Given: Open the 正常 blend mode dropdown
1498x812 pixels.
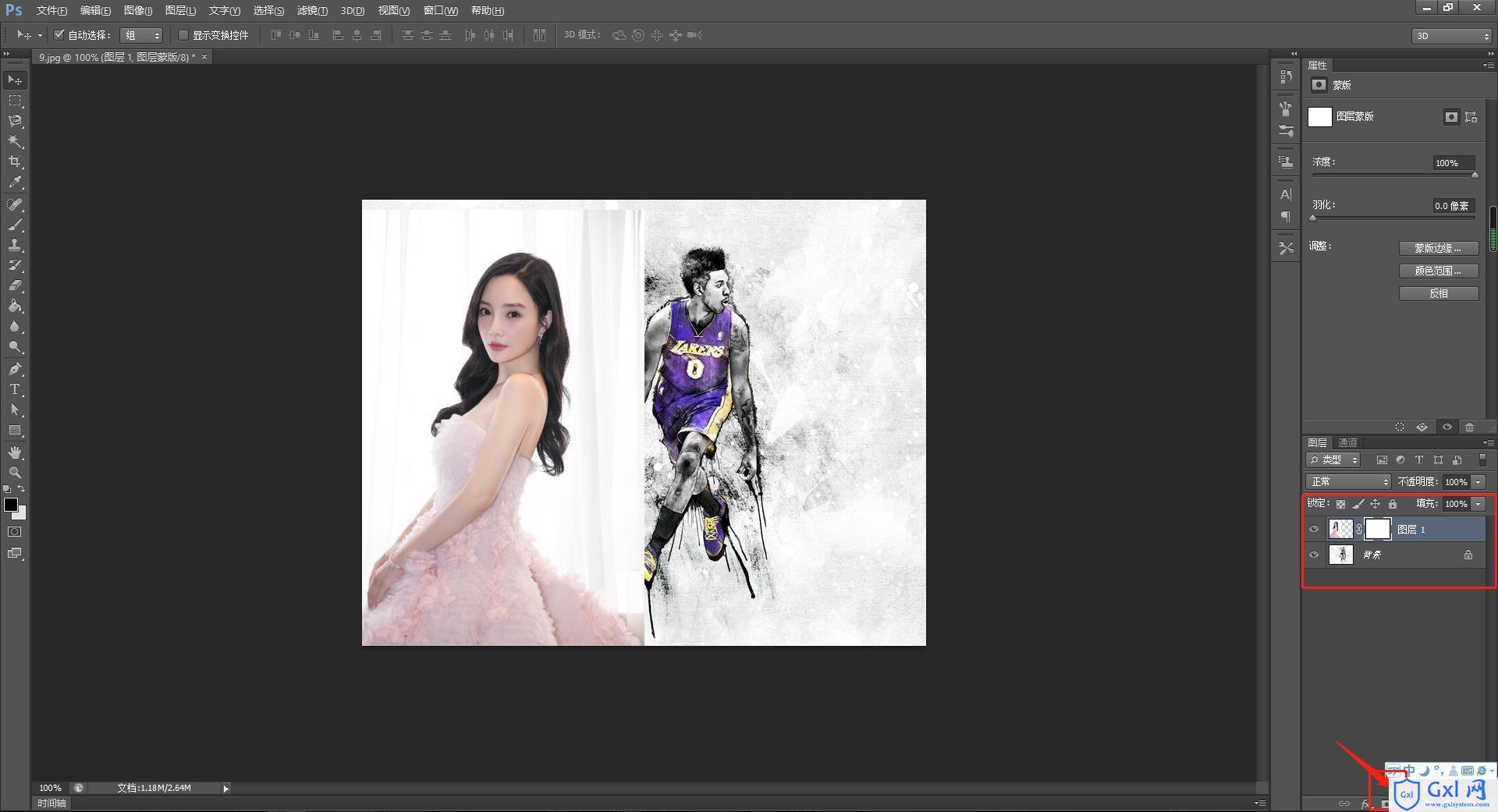Looking at the screenshot, I should pyautogui.click(x=1348, y=481).
